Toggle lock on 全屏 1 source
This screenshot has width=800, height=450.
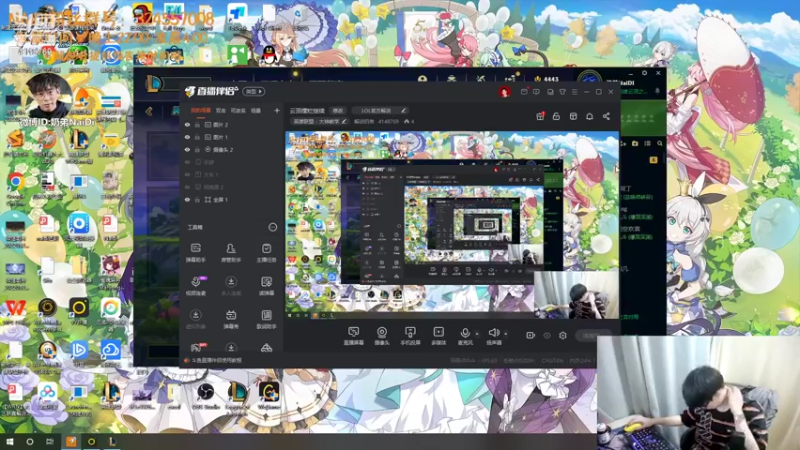(197, 199)
